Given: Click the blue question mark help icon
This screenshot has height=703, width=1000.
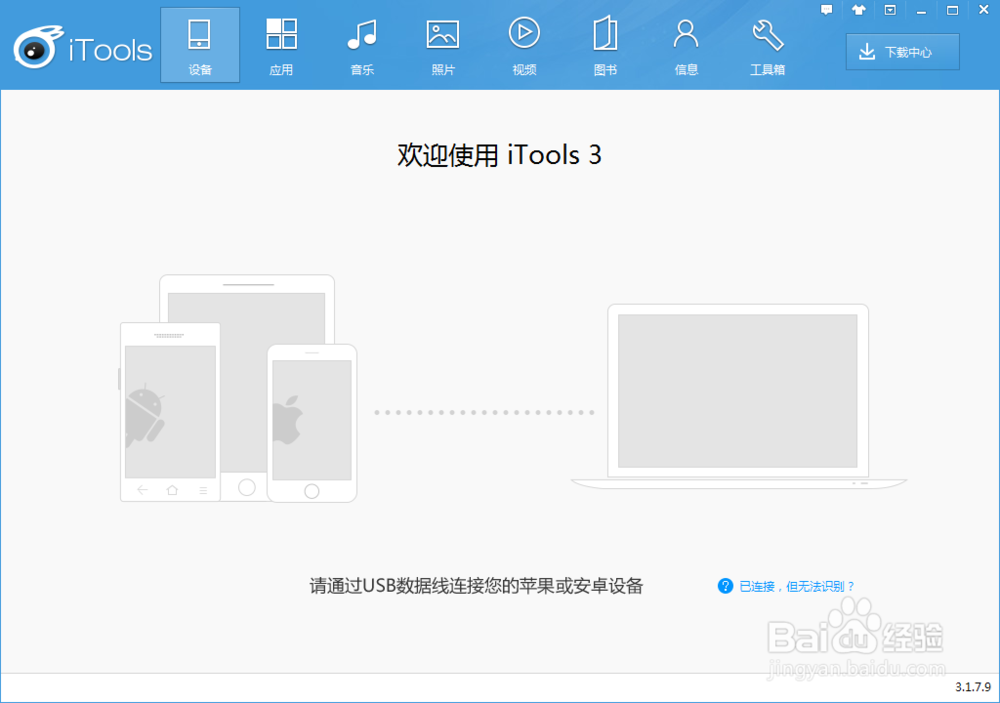Looking at the screenshot, I should (725, 586).
